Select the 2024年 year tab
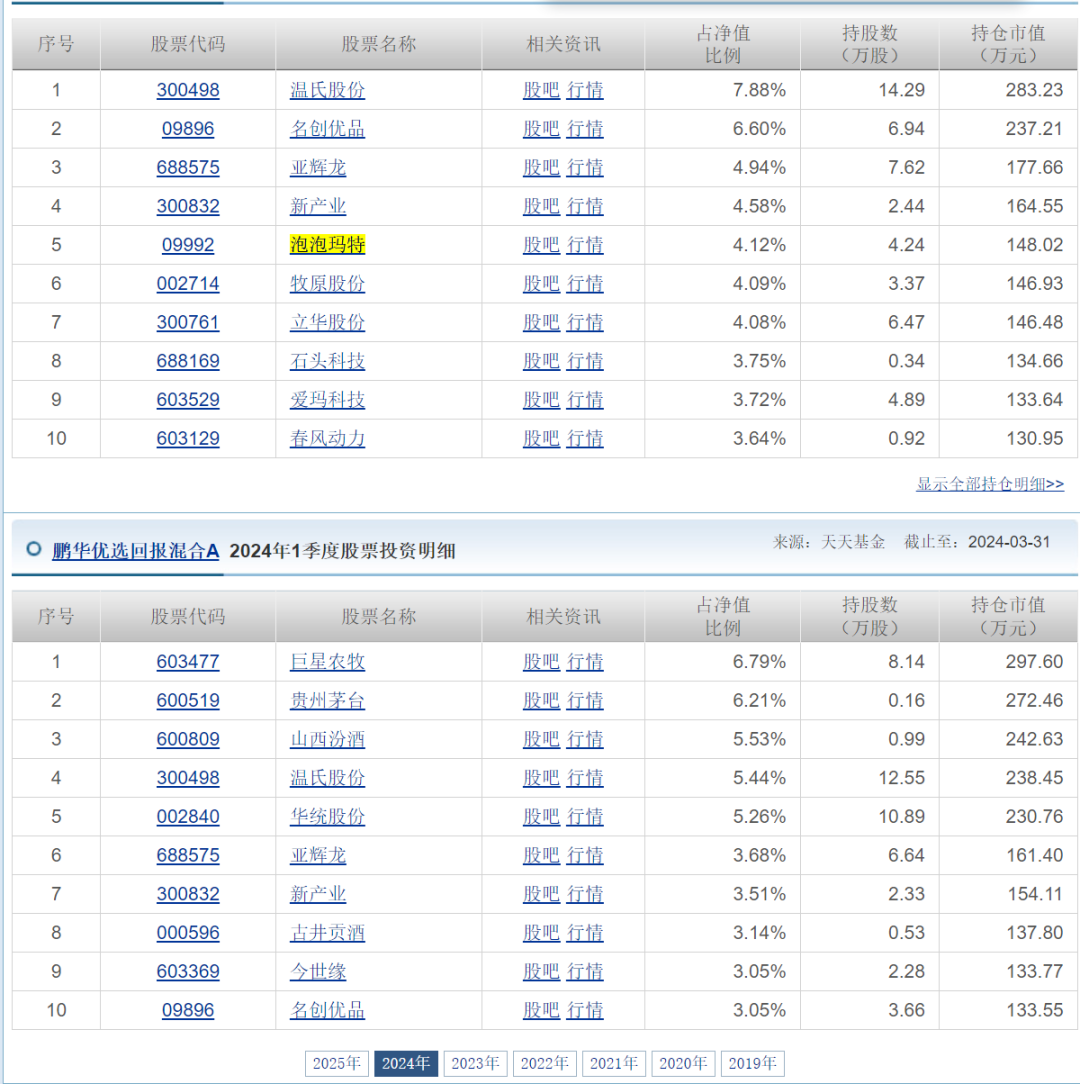This screenshot has width=1080, height=1084. 406,1063
